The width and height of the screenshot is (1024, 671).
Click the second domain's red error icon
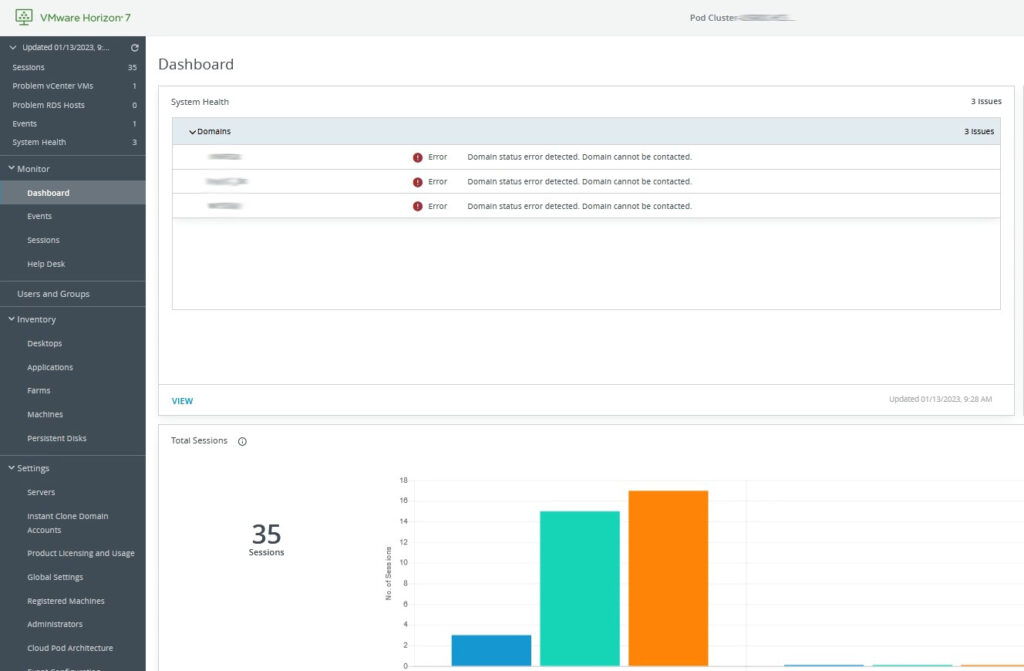pos(417,182)
